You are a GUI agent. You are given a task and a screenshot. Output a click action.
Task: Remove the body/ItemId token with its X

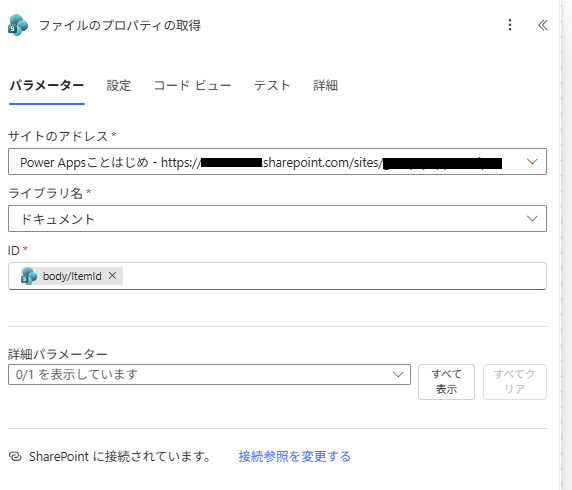pos(112,276)
